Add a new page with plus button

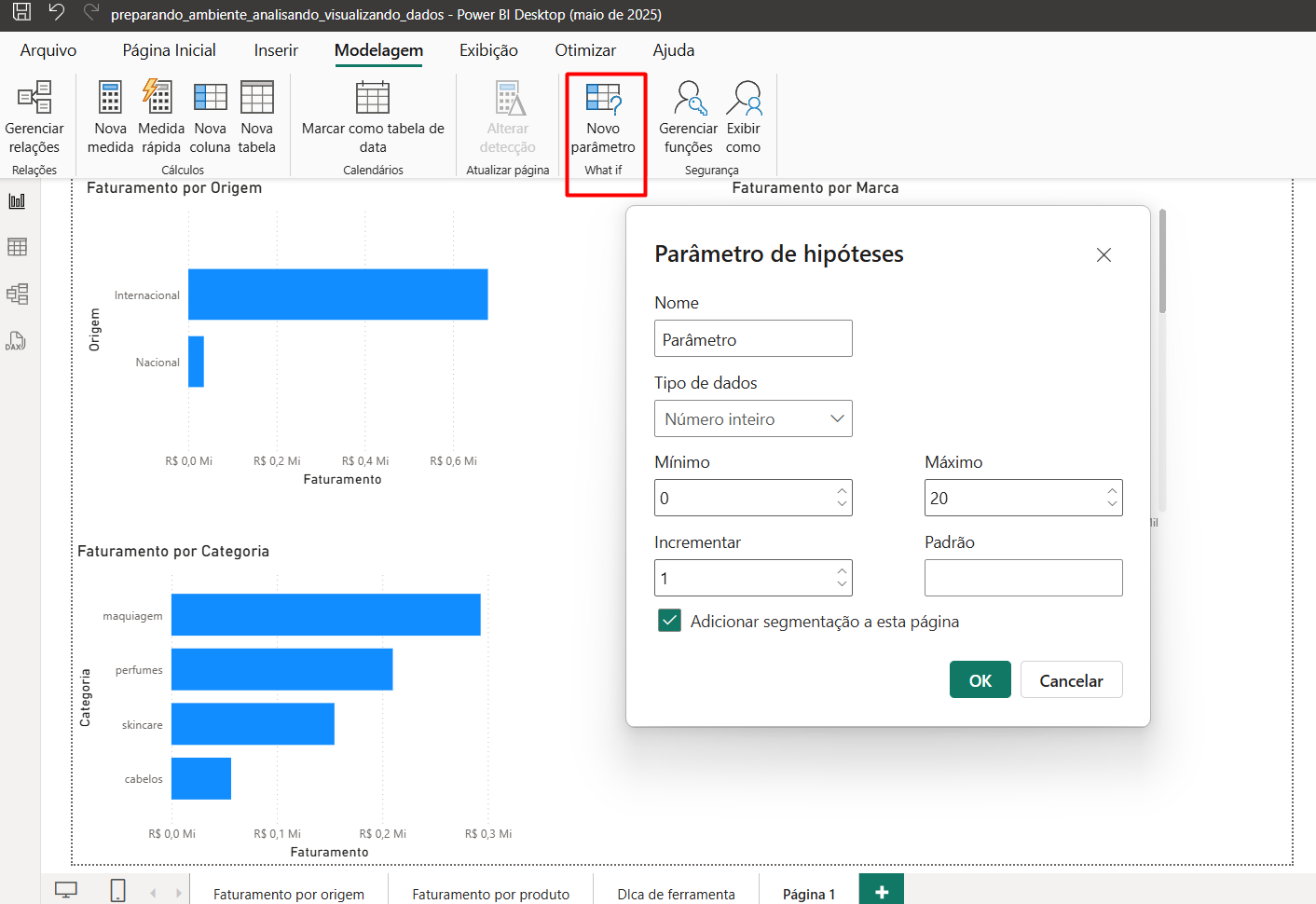click(x=882, y=890)
